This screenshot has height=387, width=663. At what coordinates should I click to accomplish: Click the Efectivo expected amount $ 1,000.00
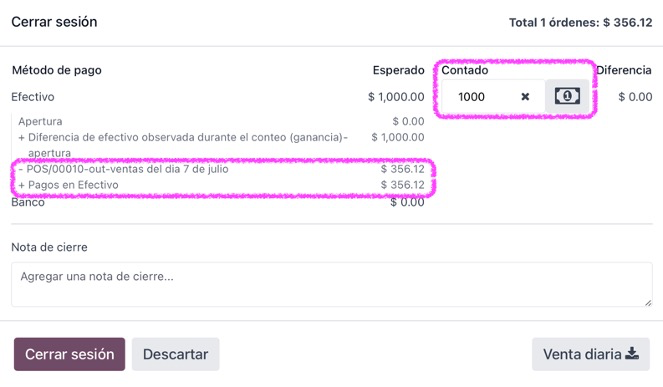(x=396, y=97)
